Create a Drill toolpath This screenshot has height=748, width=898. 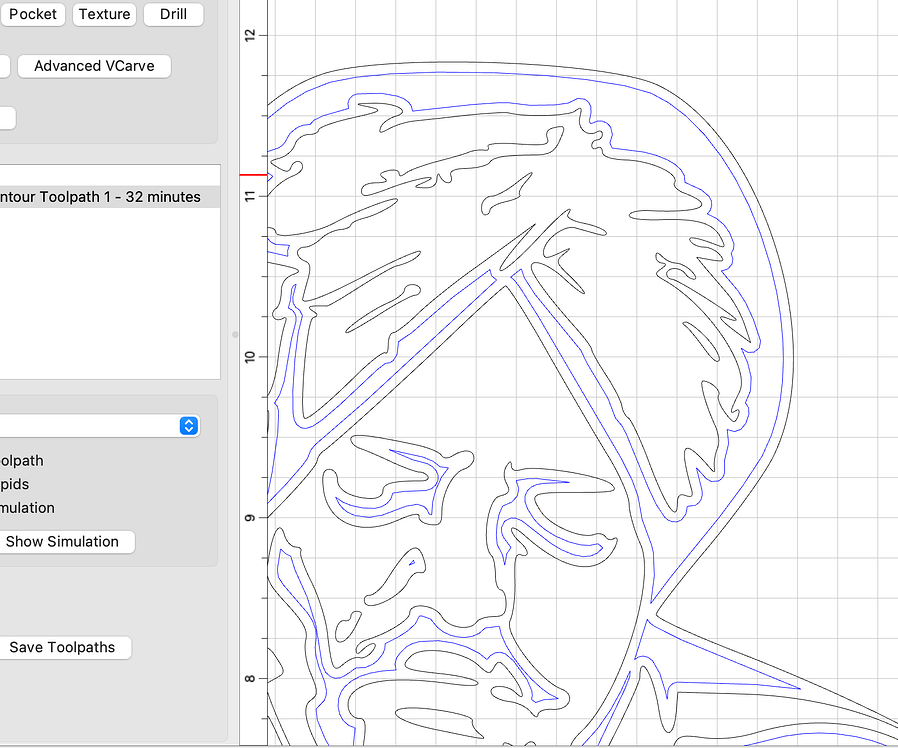[x=173, y=14]
